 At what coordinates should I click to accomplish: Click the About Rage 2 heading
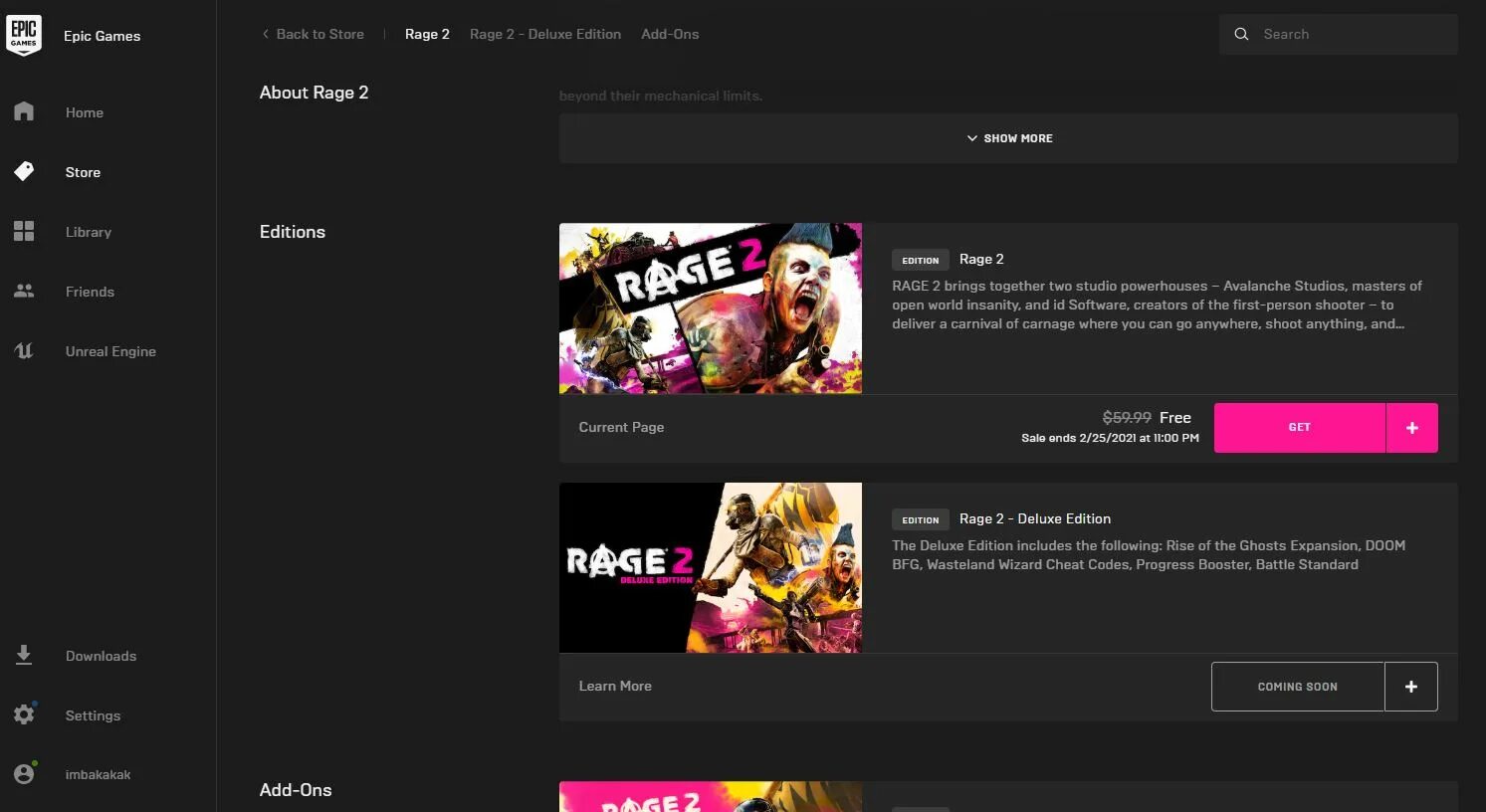click(314, 93)
